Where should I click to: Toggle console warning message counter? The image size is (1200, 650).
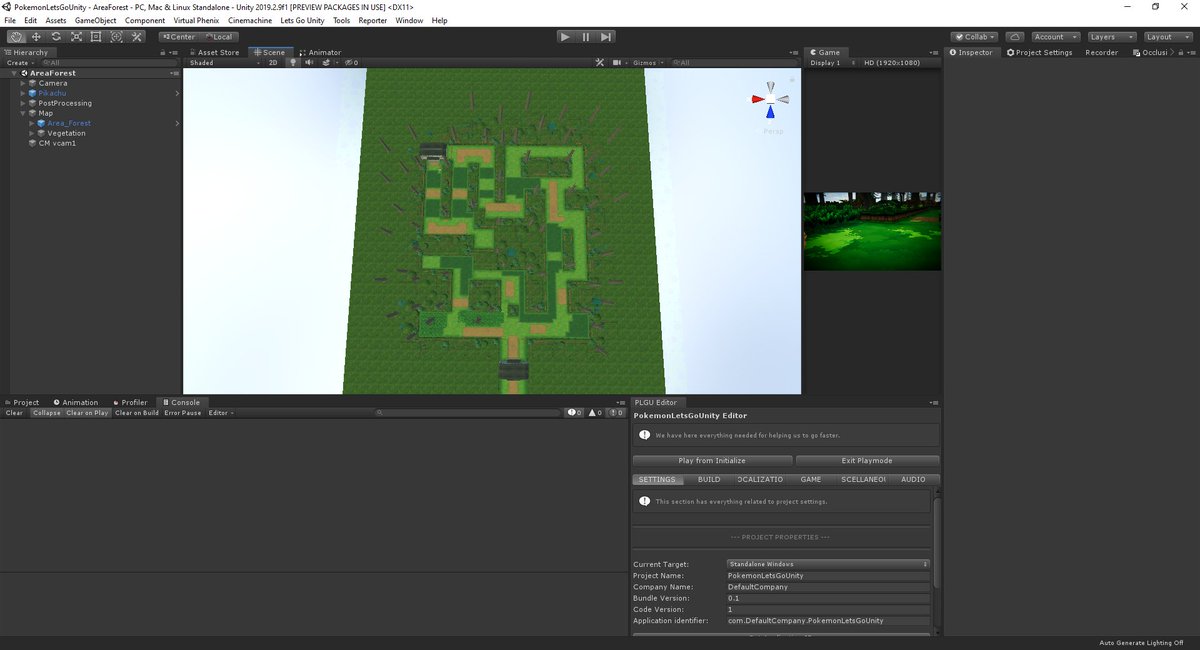[595, 412]
